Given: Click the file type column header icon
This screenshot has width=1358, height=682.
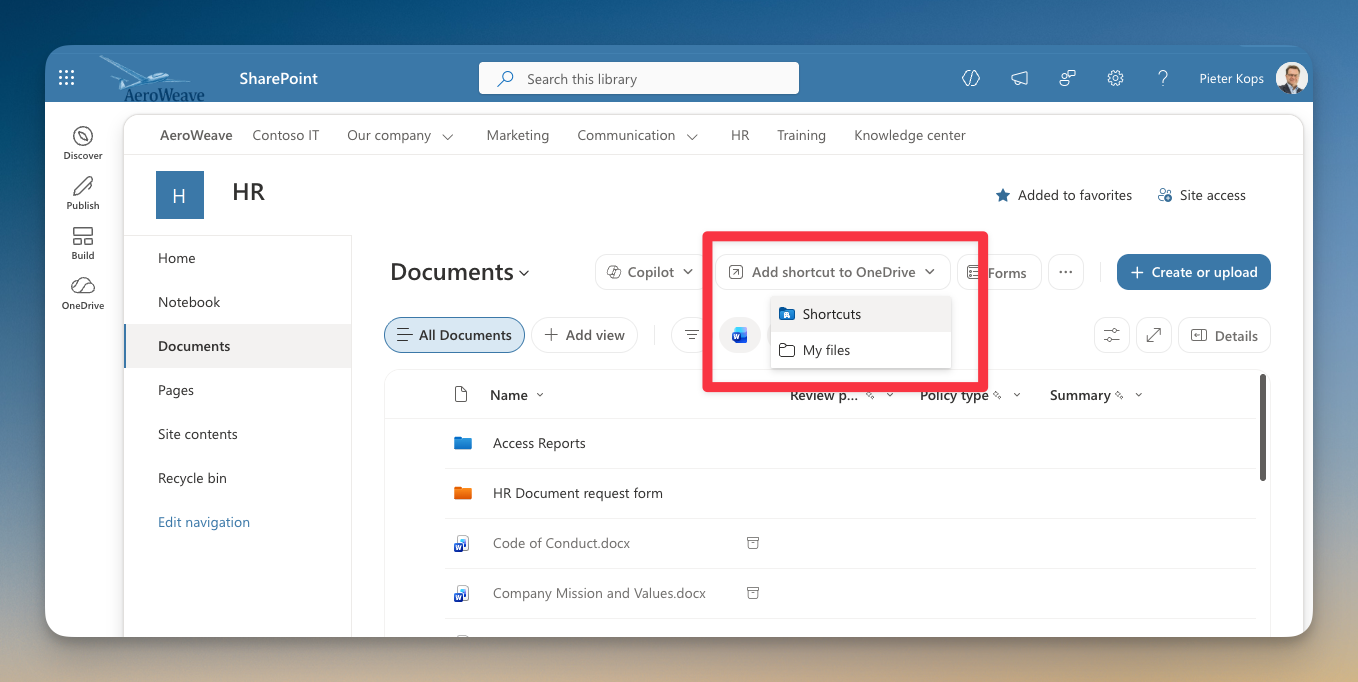Looking at the screenshot, I should click(461, 395).
